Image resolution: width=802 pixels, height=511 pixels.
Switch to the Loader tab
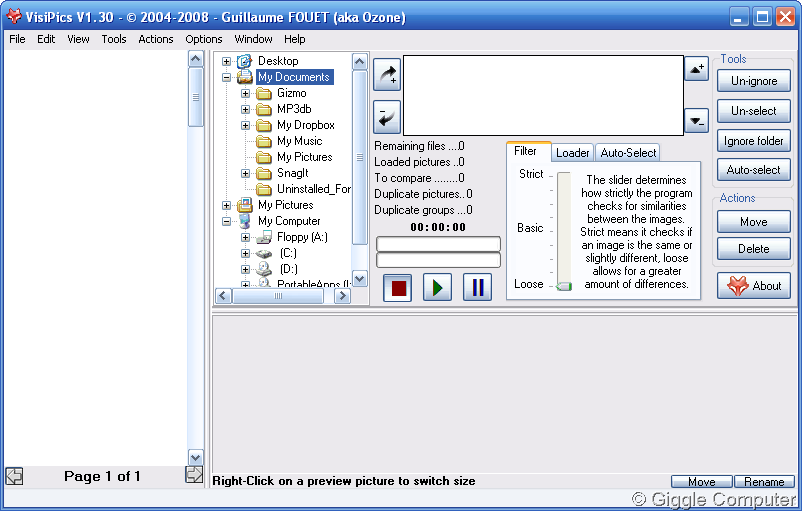tap(572, 153)
